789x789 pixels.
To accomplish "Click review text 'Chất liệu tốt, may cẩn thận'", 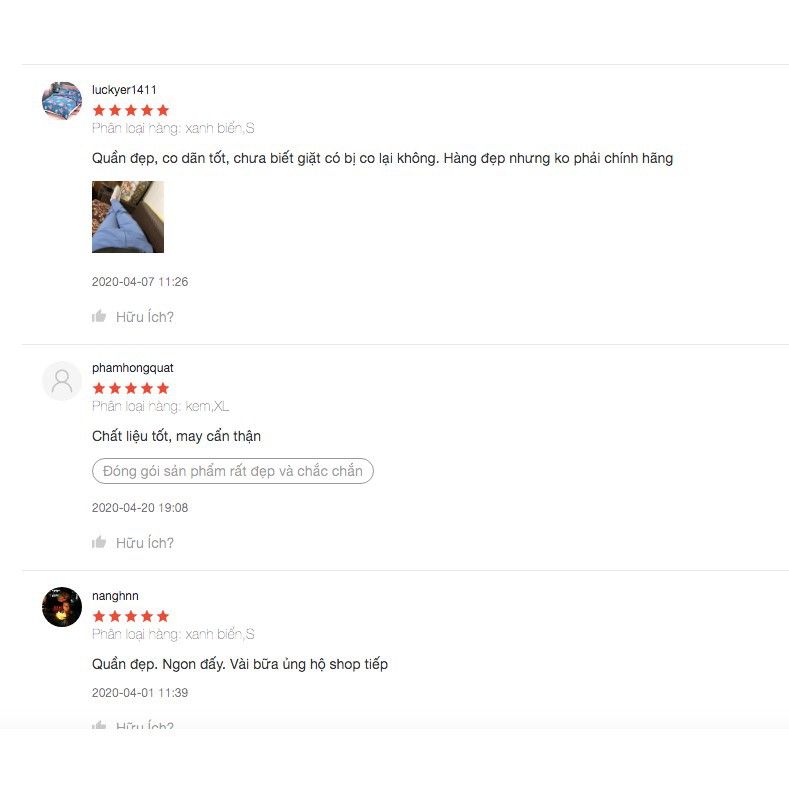I will pos(177,436).
